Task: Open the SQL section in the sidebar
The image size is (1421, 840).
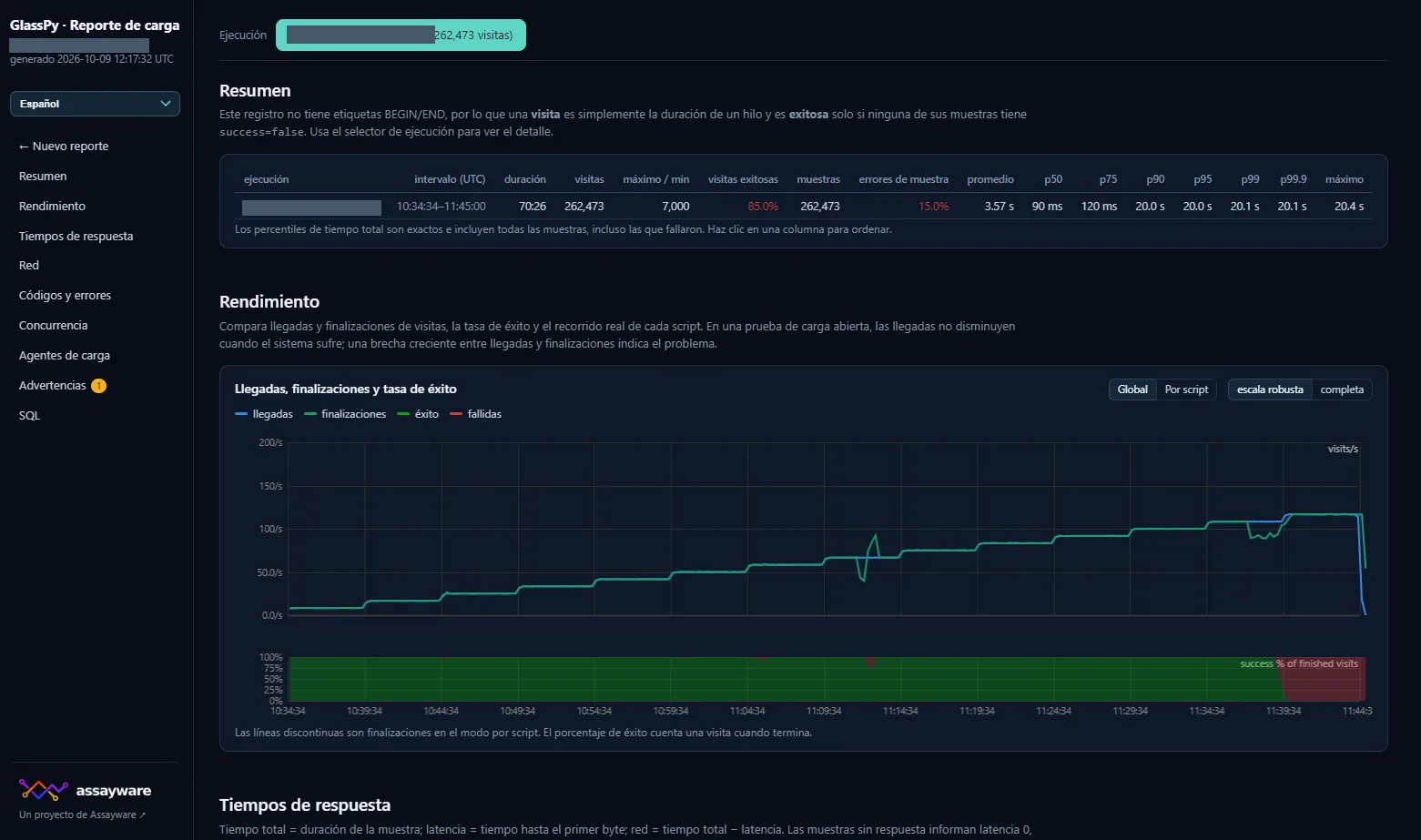Action: (x=29, y=416)
